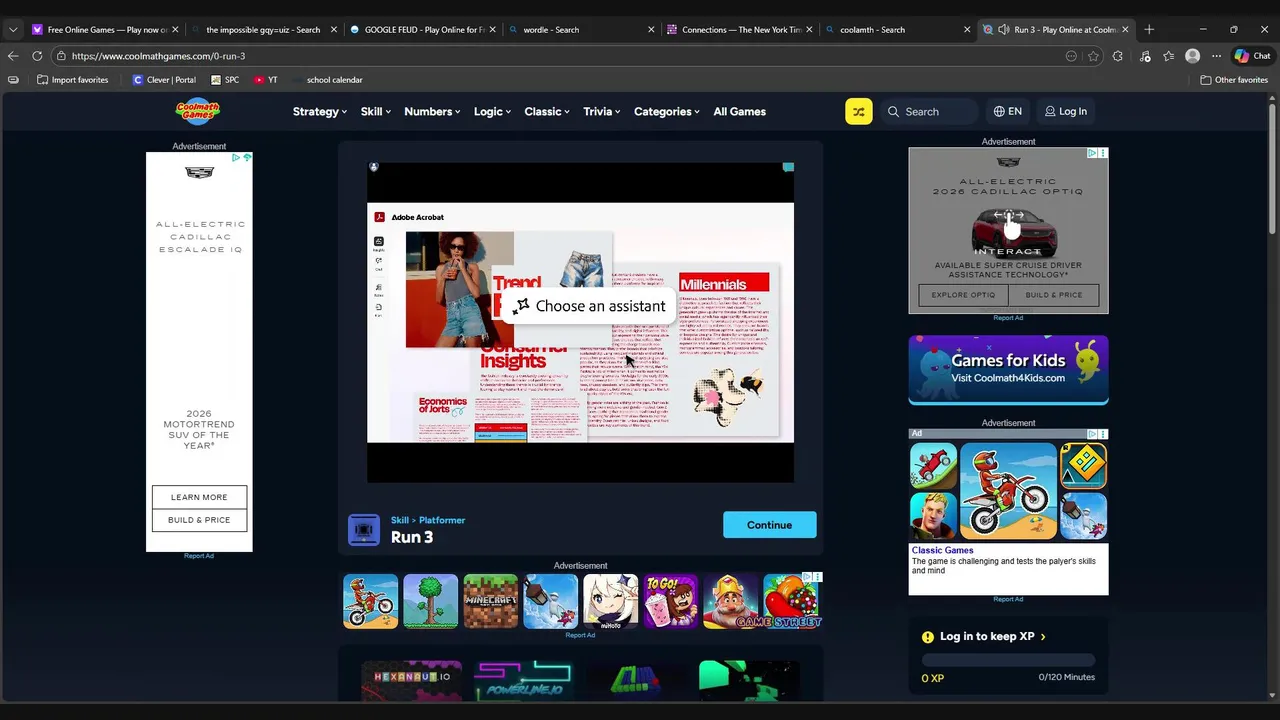Viewport: 1280px width, 720px height.
Task: Click the browser Back arrow
Action: [13, 56]
